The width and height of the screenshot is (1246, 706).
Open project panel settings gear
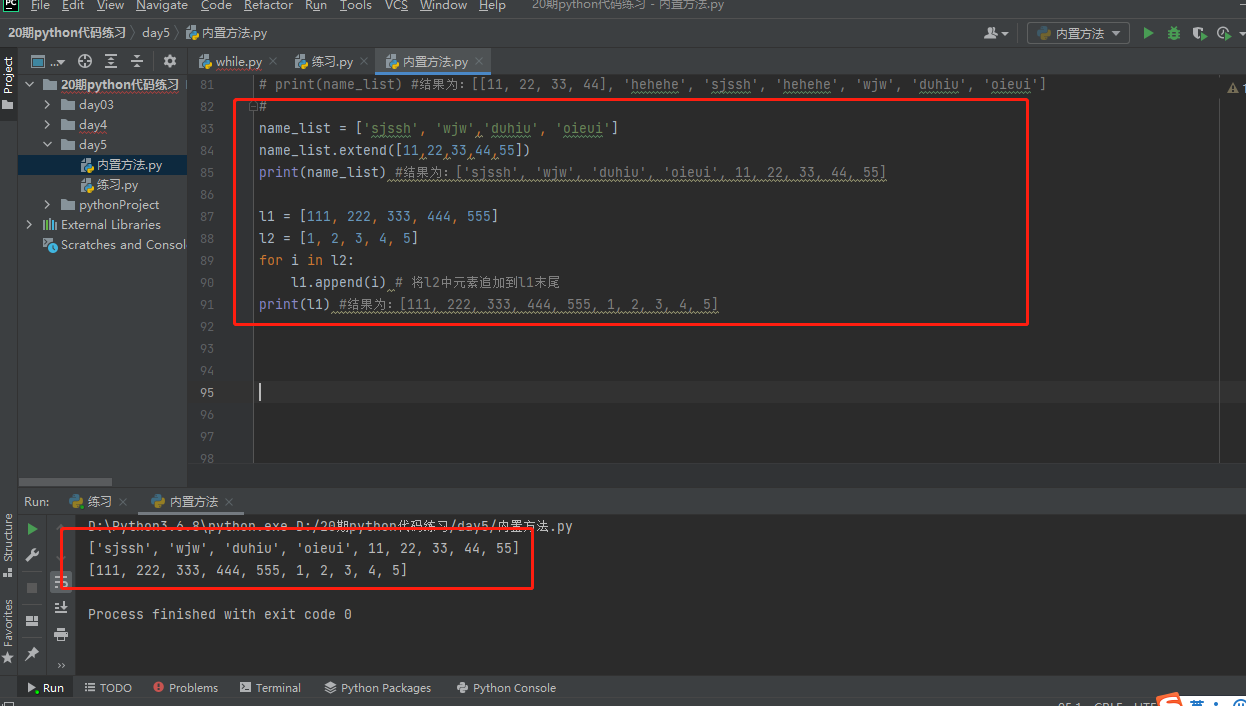pos(169,61)
